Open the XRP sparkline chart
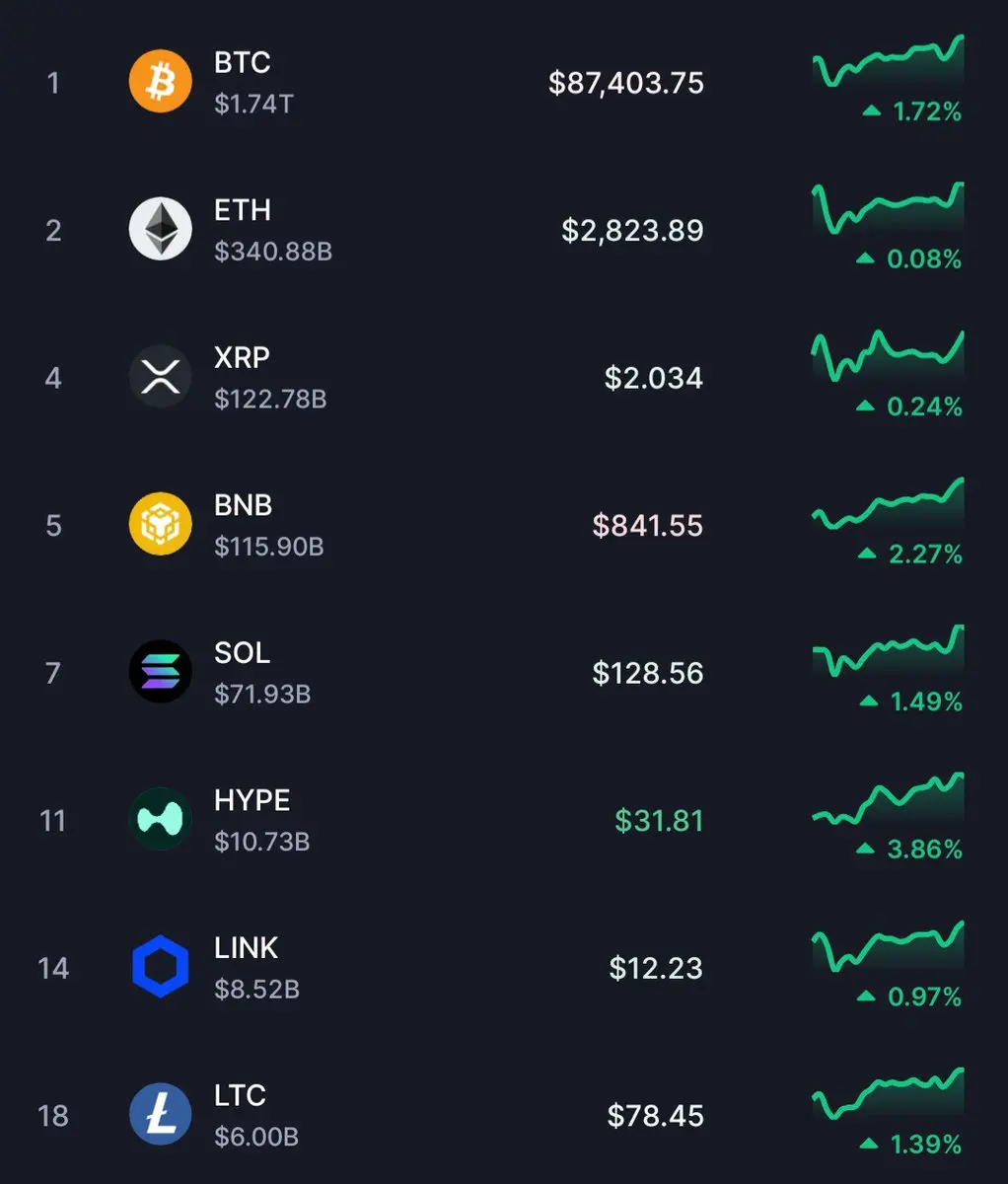 point(888,355)
